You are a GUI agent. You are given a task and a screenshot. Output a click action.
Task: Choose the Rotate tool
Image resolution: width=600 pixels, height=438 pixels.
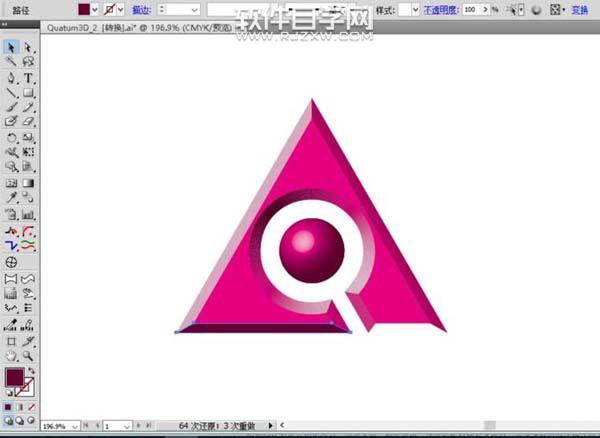click(11, 137)
